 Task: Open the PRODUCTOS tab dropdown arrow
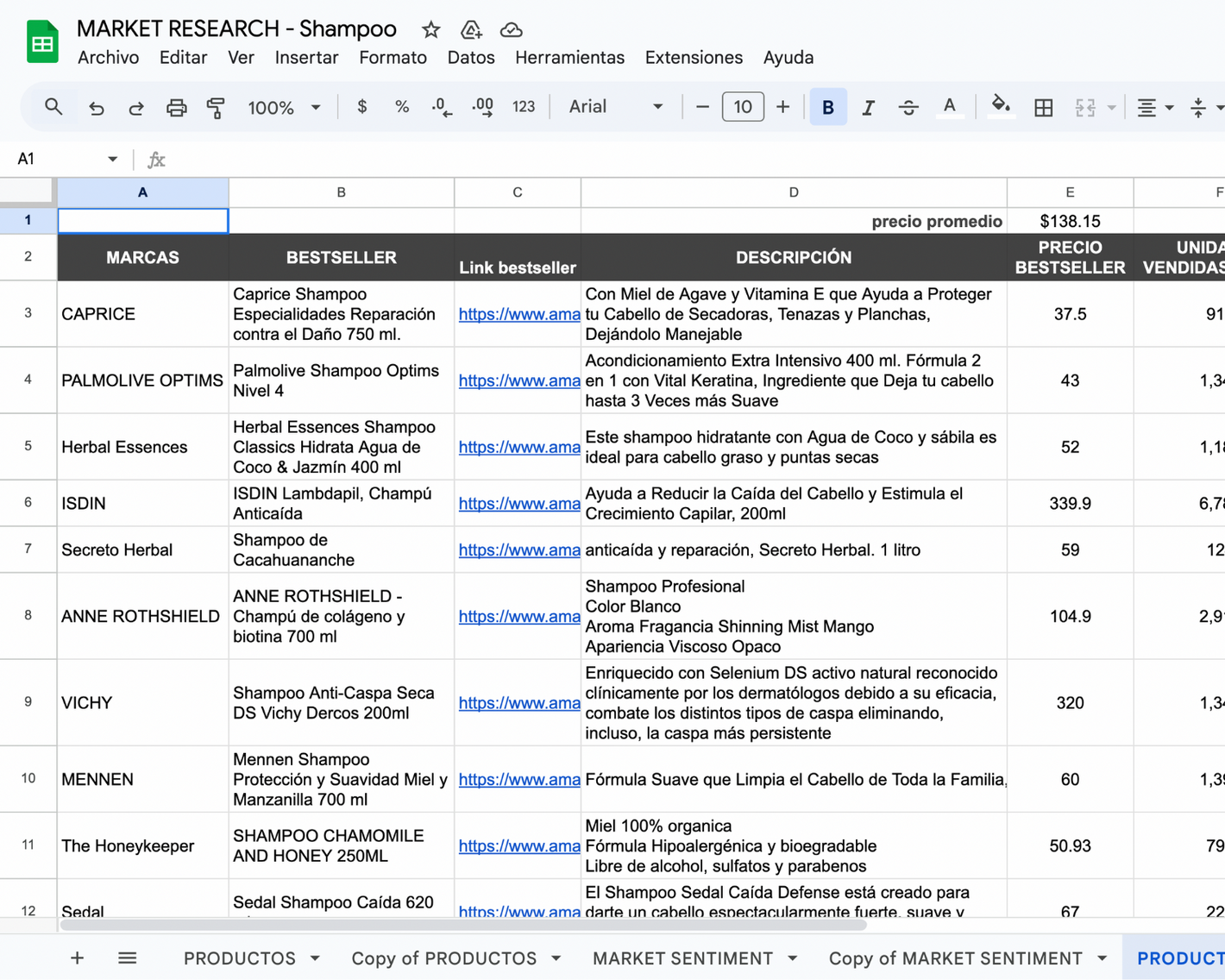pyautogui.click(x=315, y=958)
